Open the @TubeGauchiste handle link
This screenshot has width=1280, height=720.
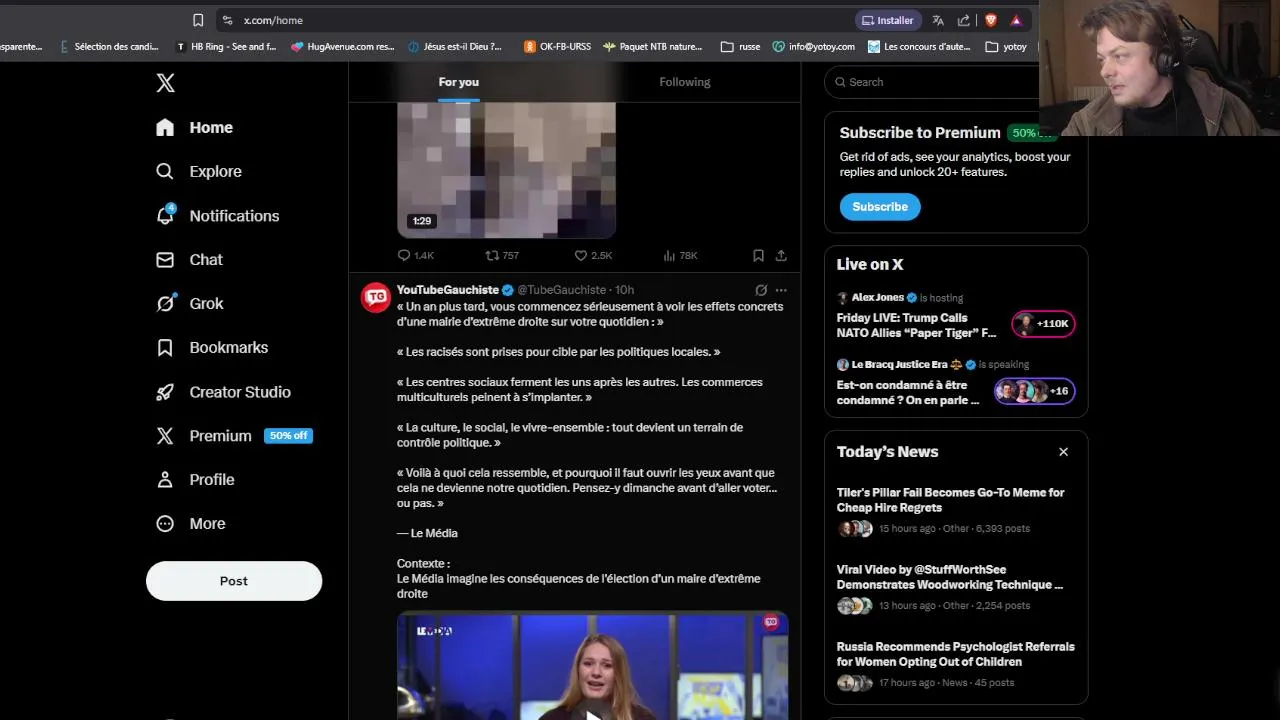561,290
